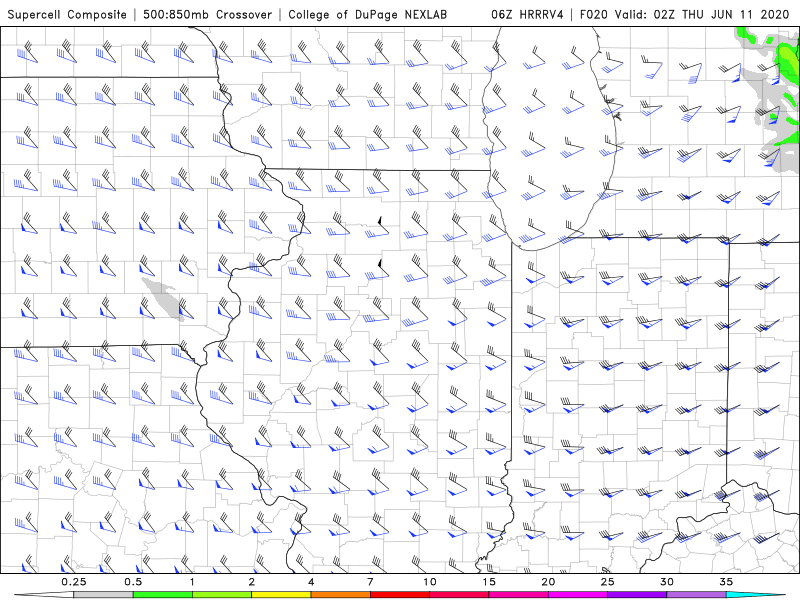The image size is (800, 600).
Task: Click the "06Z HRRRV4" model run label
Action: pos(527,14)
